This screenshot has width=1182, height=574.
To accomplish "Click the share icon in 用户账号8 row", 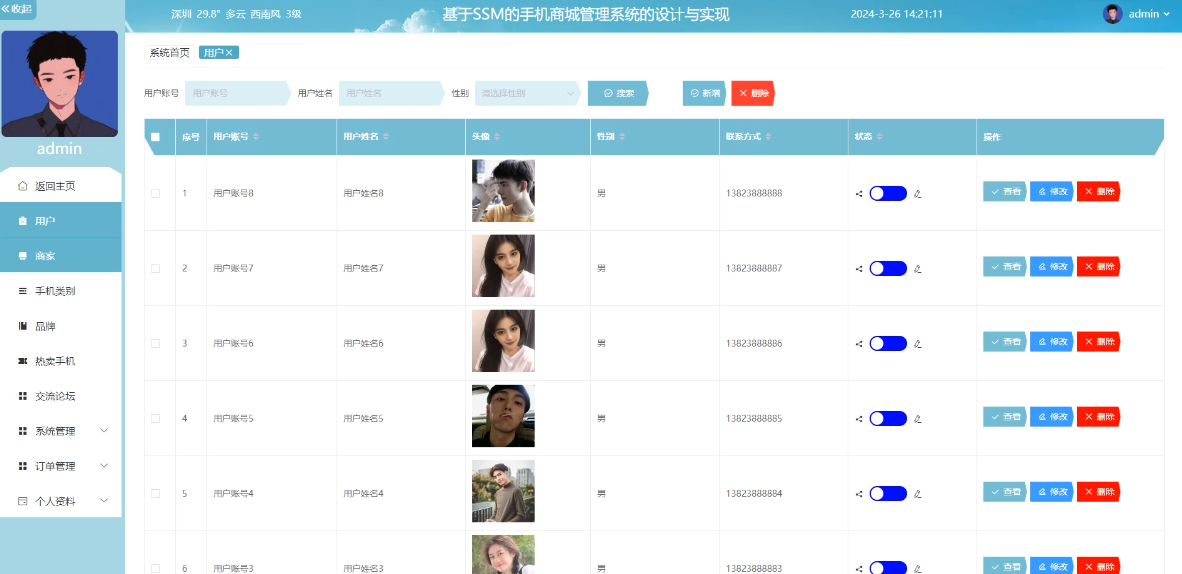I will coord(859,194).
